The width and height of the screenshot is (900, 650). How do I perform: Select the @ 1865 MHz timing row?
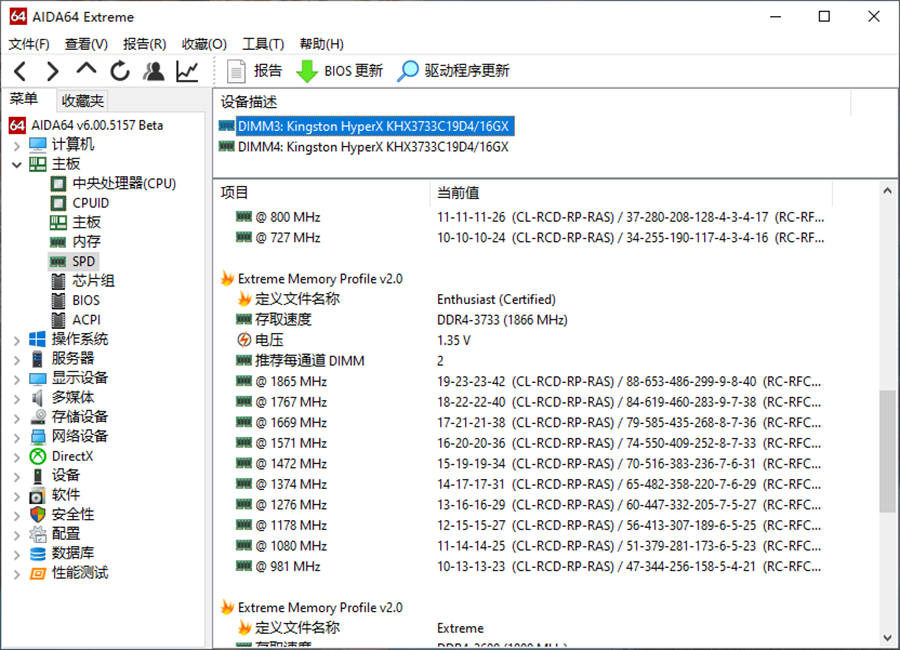tap(528, 382)
